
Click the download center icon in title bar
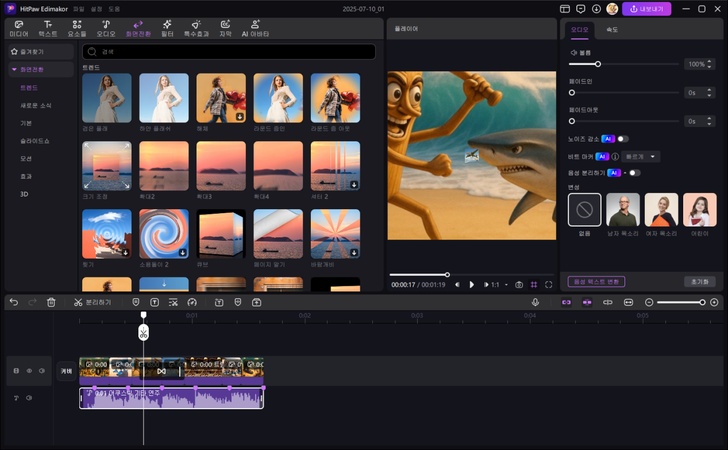(x=596, y=9)
